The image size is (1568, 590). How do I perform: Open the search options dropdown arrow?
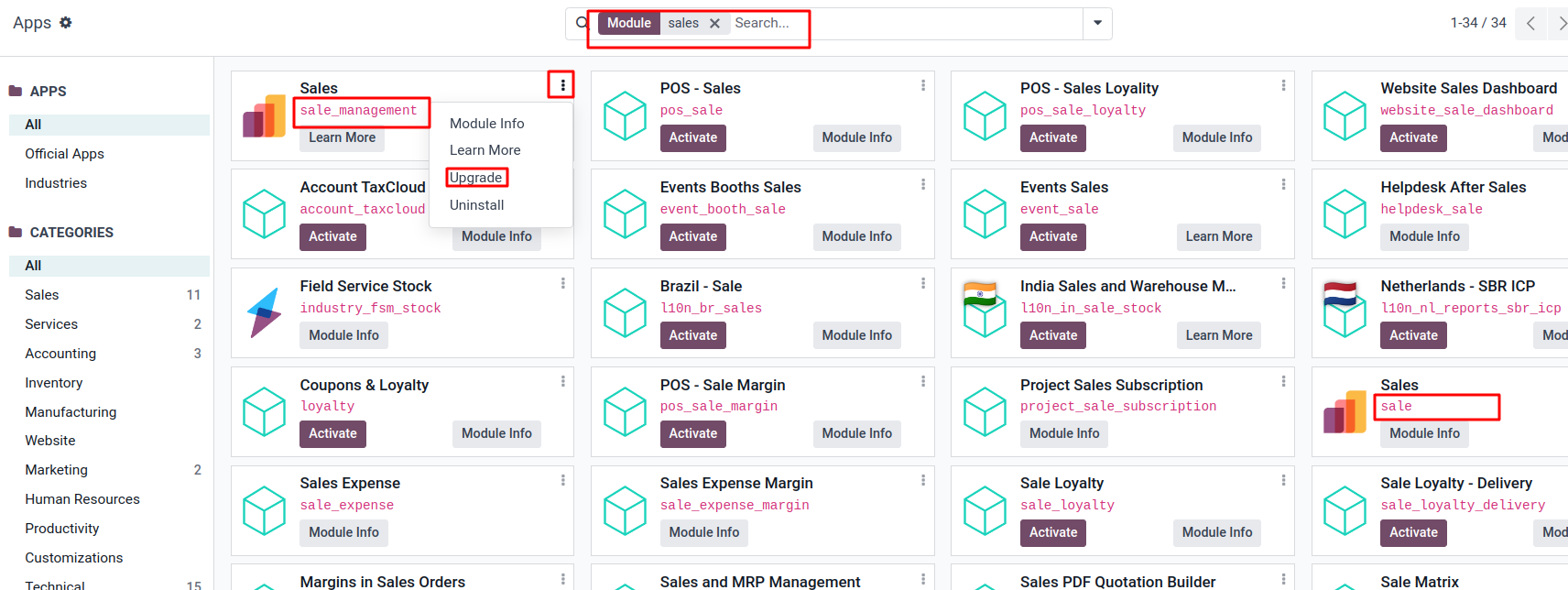[1097, 23]
